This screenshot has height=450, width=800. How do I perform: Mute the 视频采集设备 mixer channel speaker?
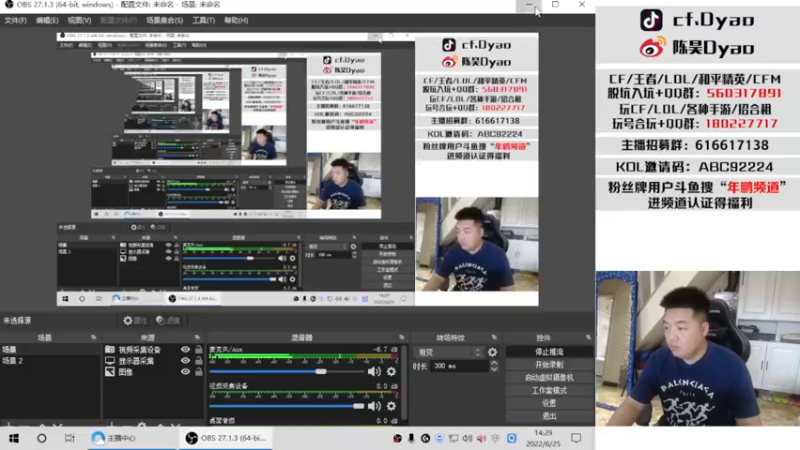click(374, 406)
